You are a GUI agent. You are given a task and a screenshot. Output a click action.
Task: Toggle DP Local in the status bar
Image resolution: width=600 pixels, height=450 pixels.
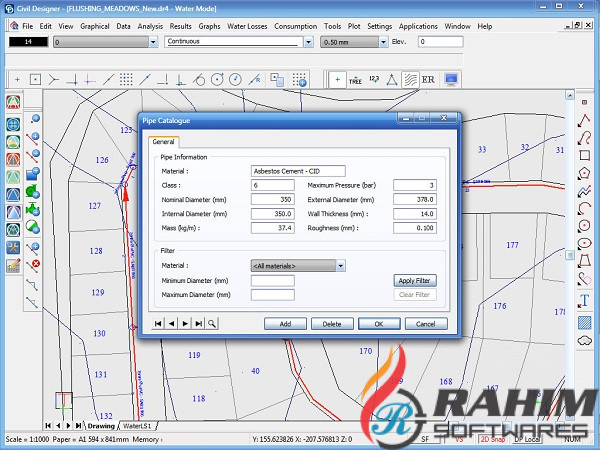(x=528, y=439)
